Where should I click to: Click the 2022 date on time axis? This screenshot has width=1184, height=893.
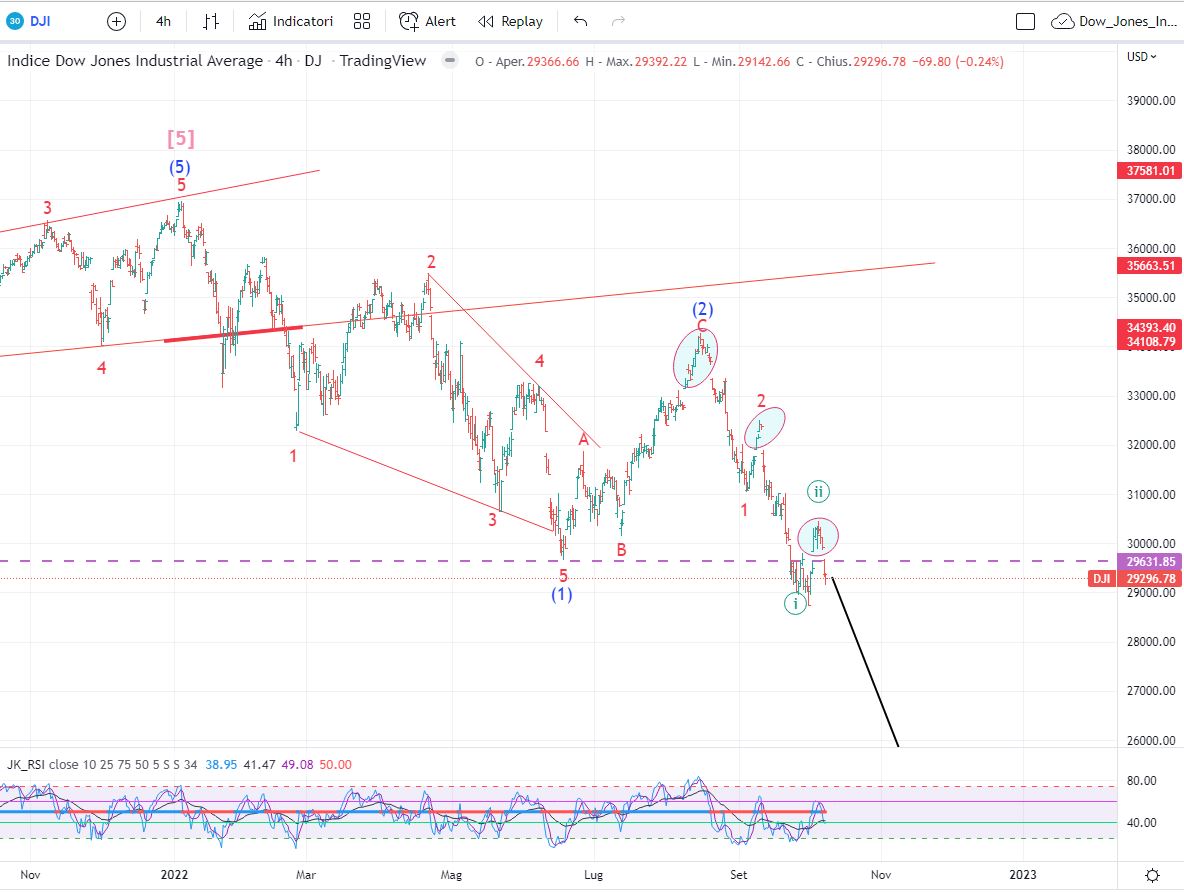click(174, 875)
